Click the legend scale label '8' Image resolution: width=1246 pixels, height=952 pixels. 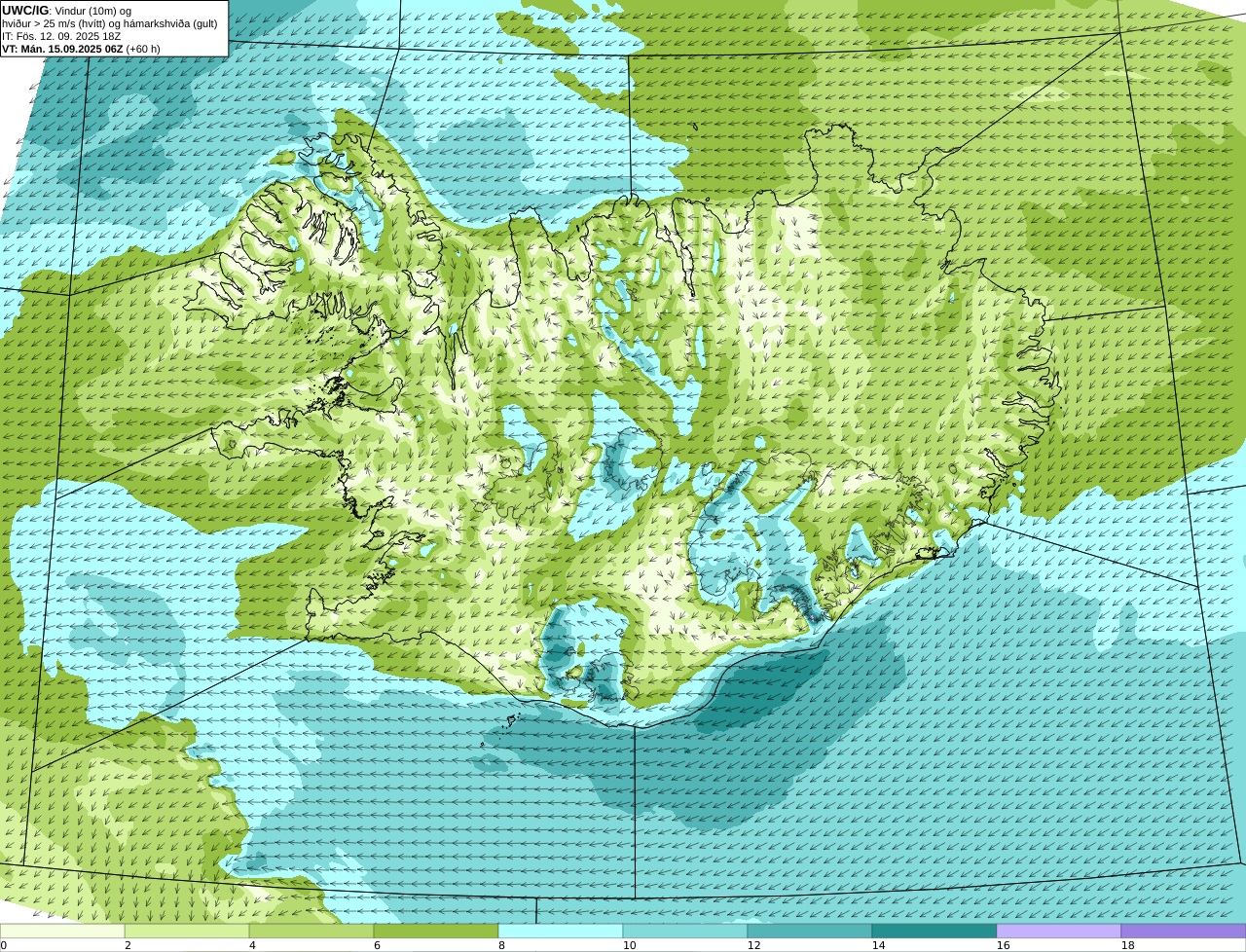[501, 945]
